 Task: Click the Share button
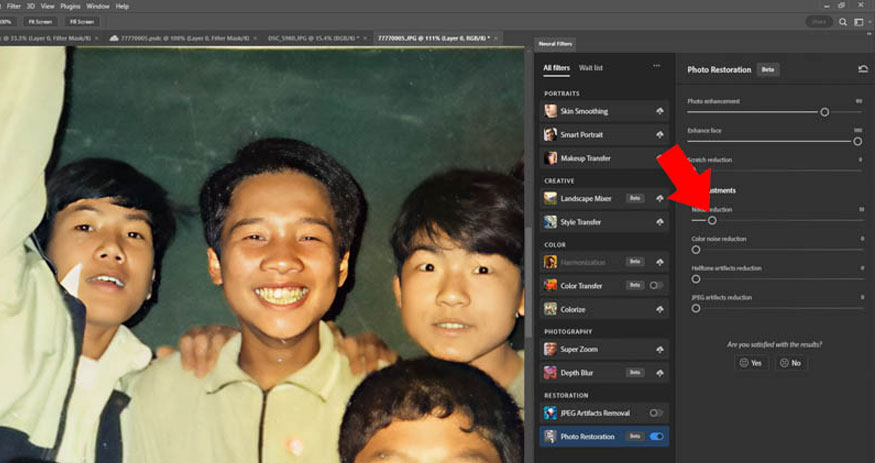[819, 22]
